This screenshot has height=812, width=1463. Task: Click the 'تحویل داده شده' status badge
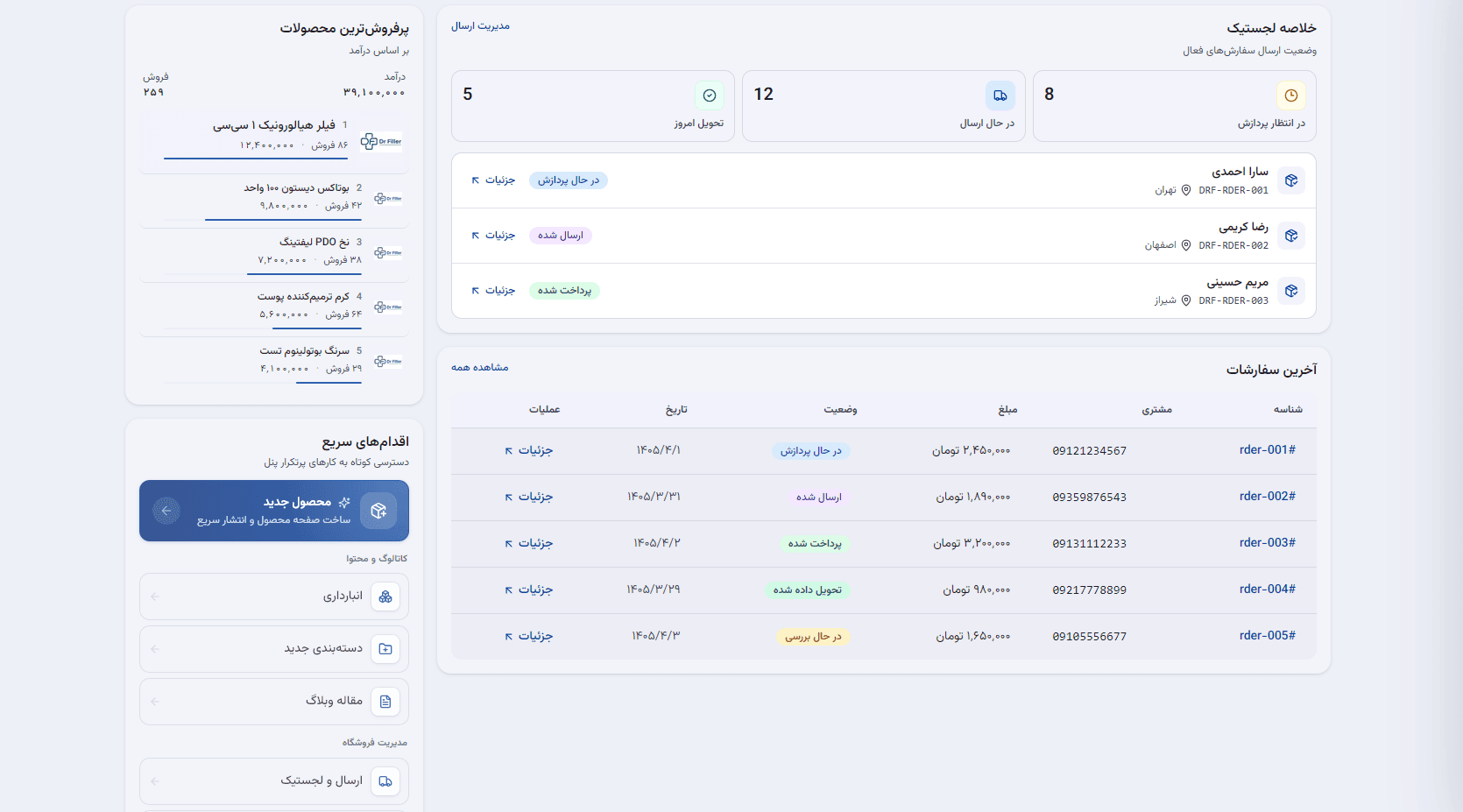click(x=807, y=590)
